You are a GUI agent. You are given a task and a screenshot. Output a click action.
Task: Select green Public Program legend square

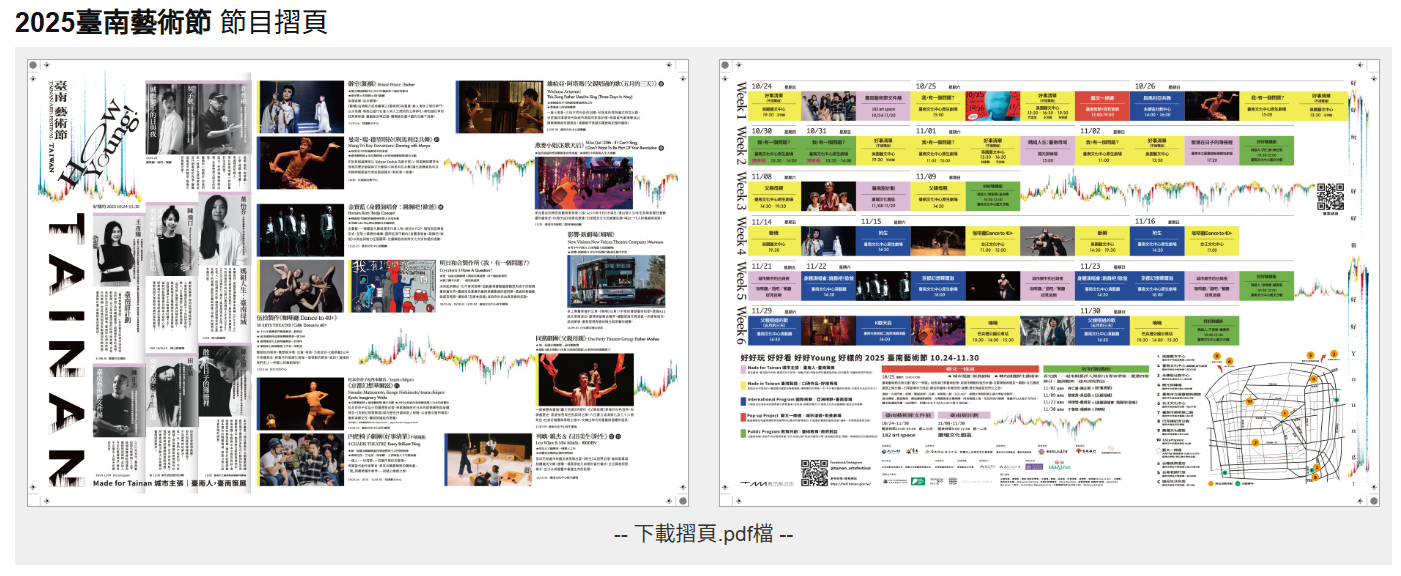[744, 432]
